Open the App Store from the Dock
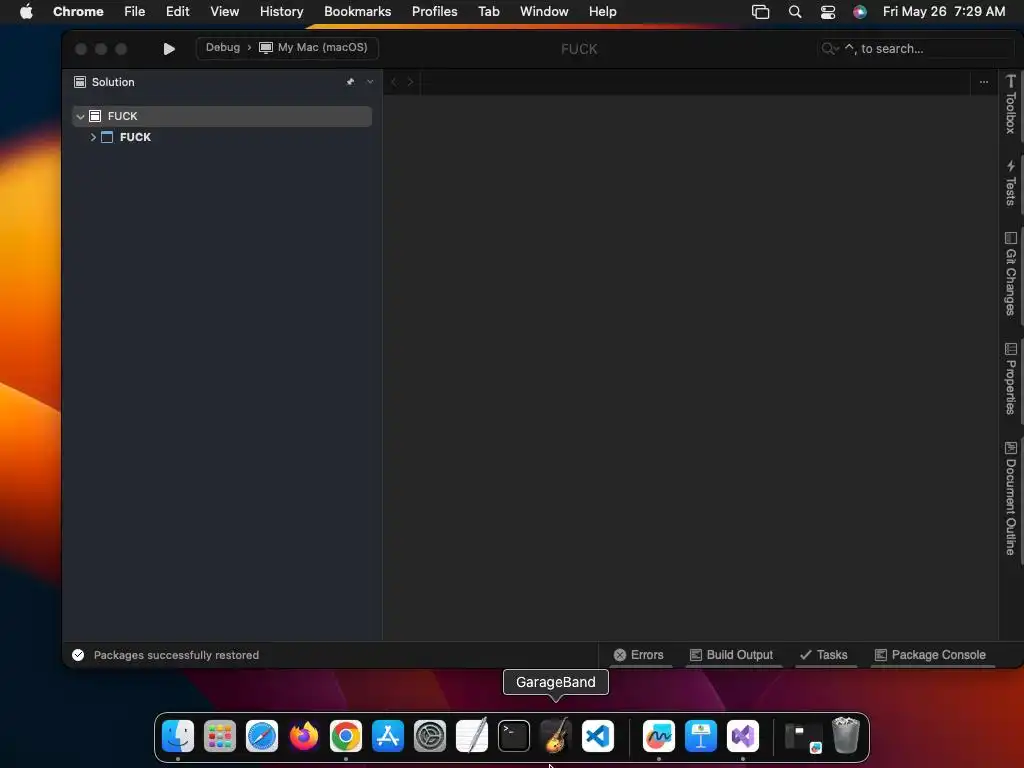 [388, 736]
